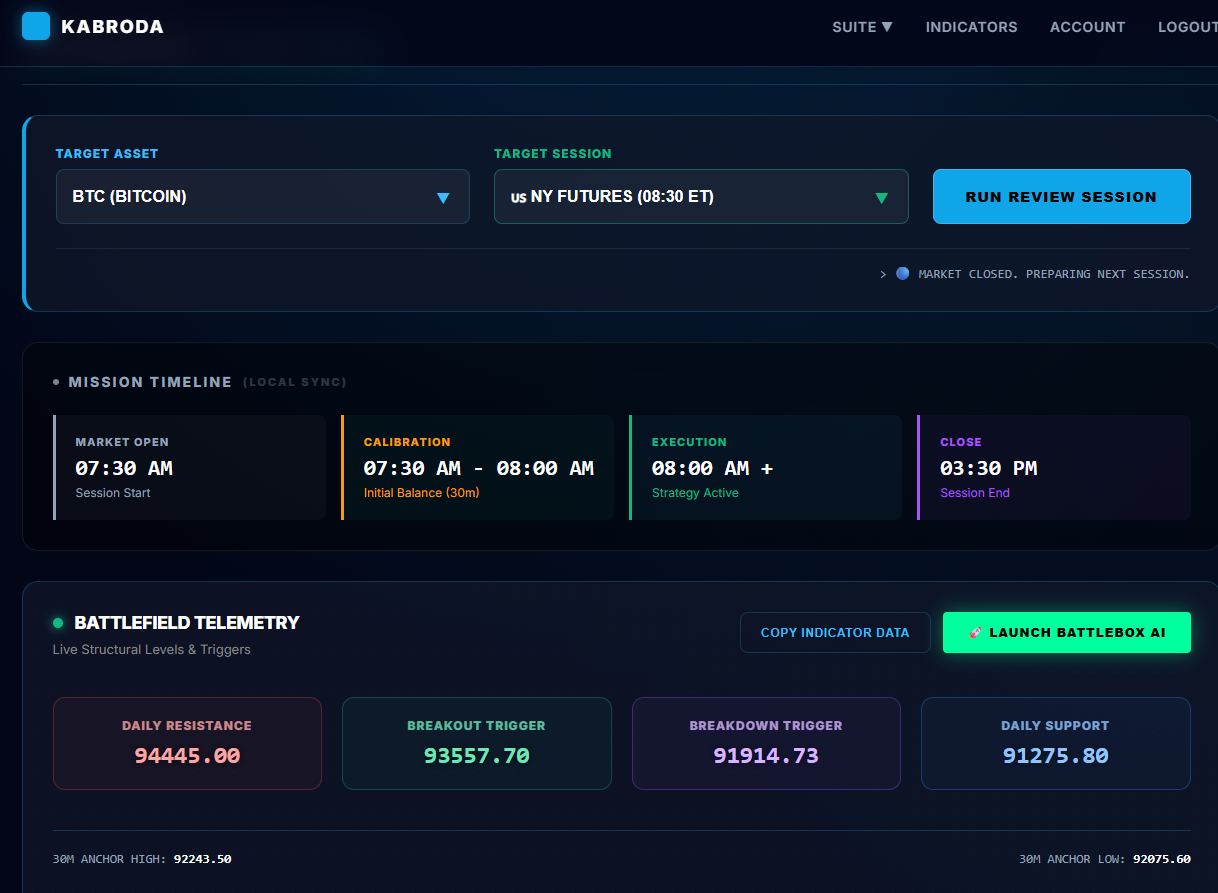
Task: Click the BREAKOUT TRIGGER value card
Action: (x=476, y=743)
